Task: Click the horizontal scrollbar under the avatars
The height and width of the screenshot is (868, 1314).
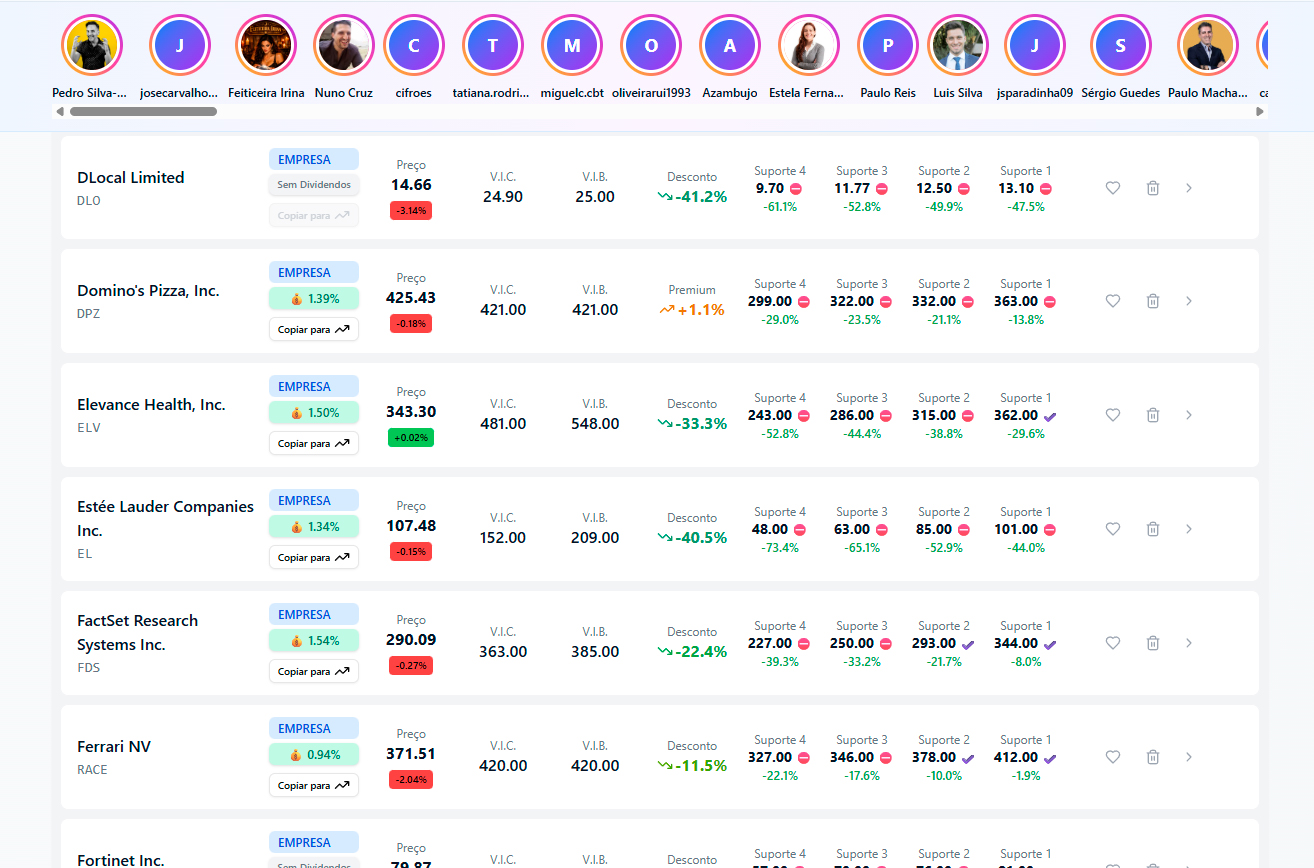Action: point(143,112)
